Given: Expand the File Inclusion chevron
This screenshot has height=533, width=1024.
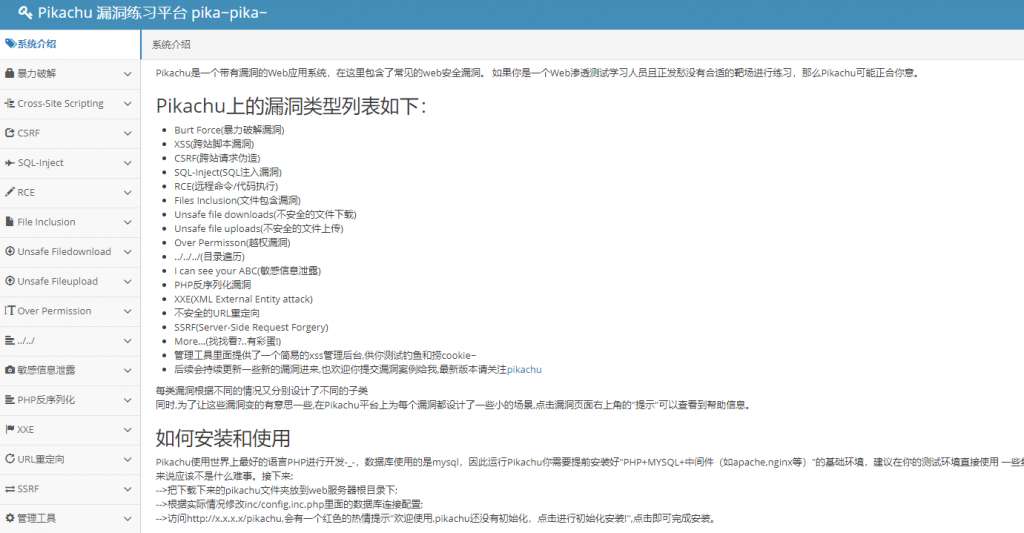Looking at the screenshot, I should pyautogui.click(x=127, y=222).
